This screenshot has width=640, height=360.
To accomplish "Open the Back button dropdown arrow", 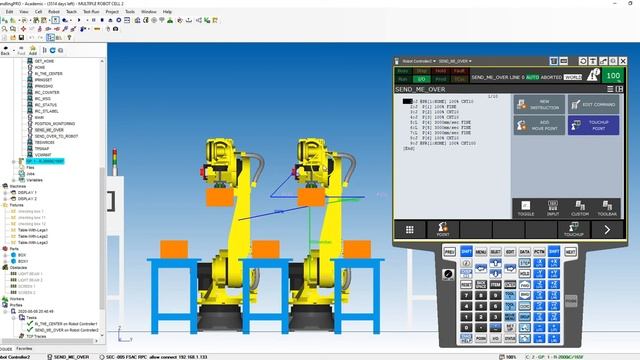I will coord(14,50).
